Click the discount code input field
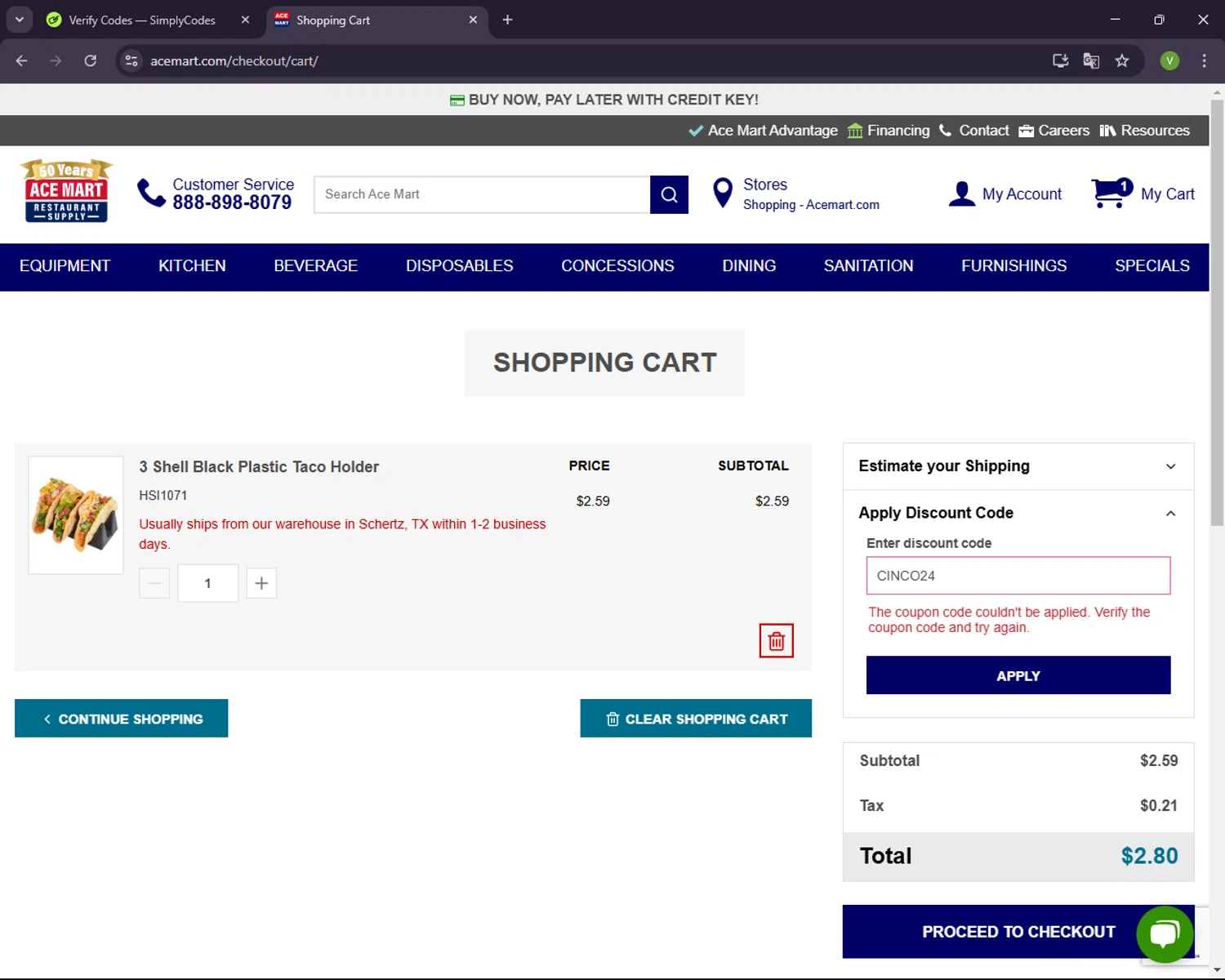This screenshot has height=980, width=1225. pyautogui.click(x=1018, y=576)
